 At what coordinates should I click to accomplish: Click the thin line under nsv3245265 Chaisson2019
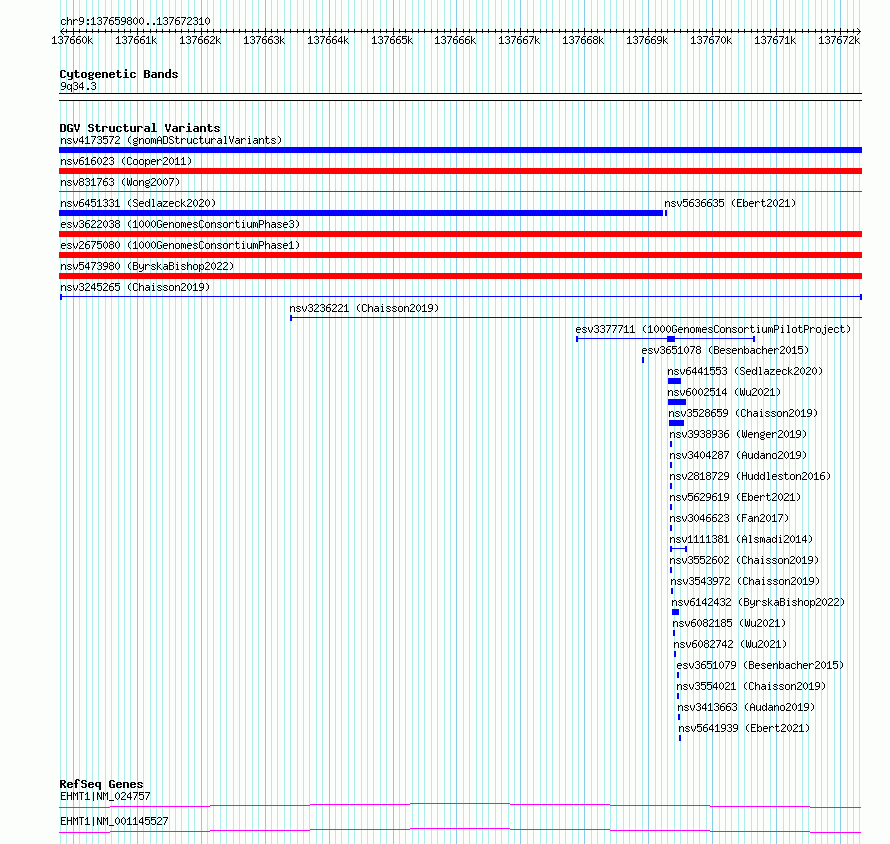click(x=461, y=297)
